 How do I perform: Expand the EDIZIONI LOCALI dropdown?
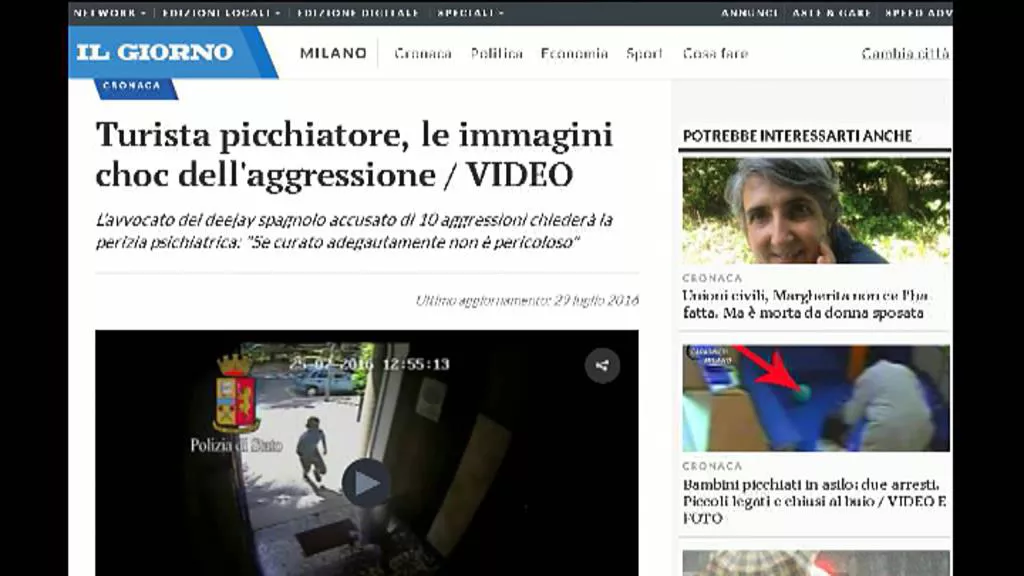221,12
